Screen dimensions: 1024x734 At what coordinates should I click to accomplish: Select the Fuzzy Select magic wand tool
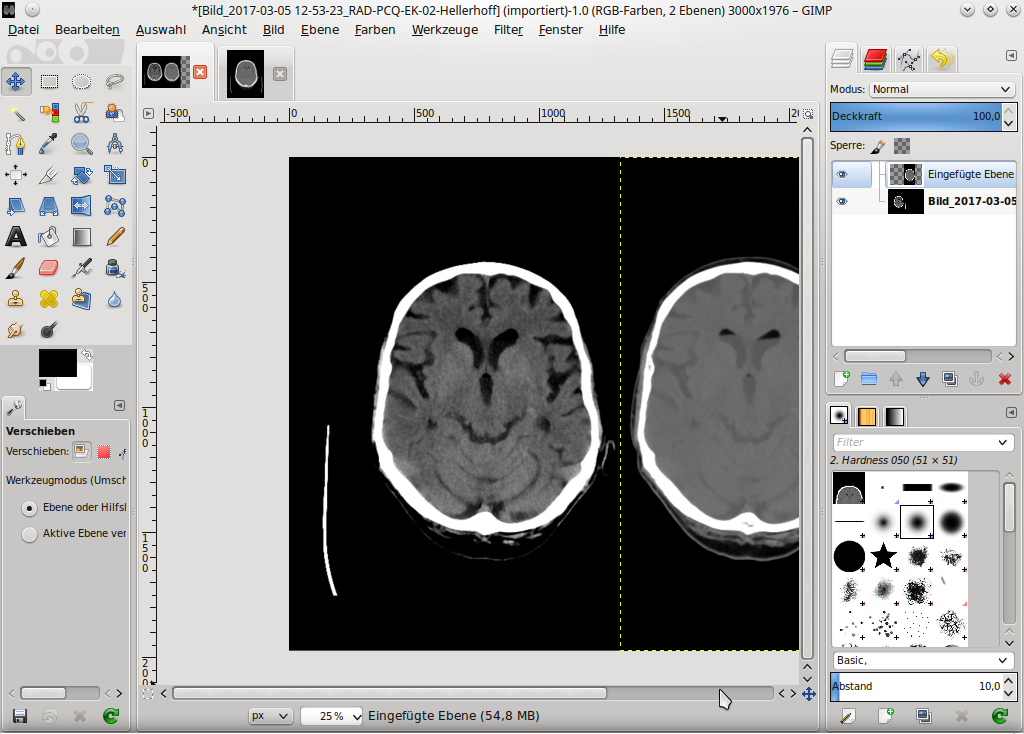click(16, 113)
